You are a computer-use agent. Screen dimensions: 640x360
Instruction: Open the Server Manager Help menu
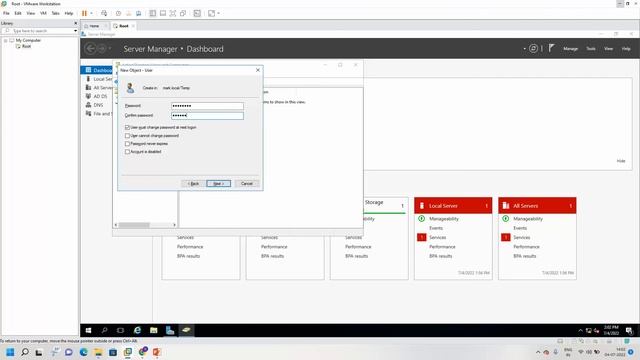click(x=626, y=49)
